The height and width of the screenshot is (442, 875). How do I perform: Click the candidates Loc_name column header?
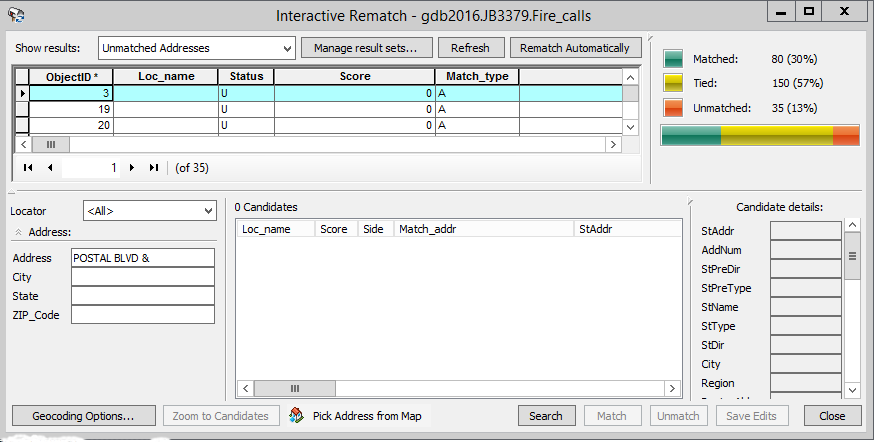pos(276,229)
